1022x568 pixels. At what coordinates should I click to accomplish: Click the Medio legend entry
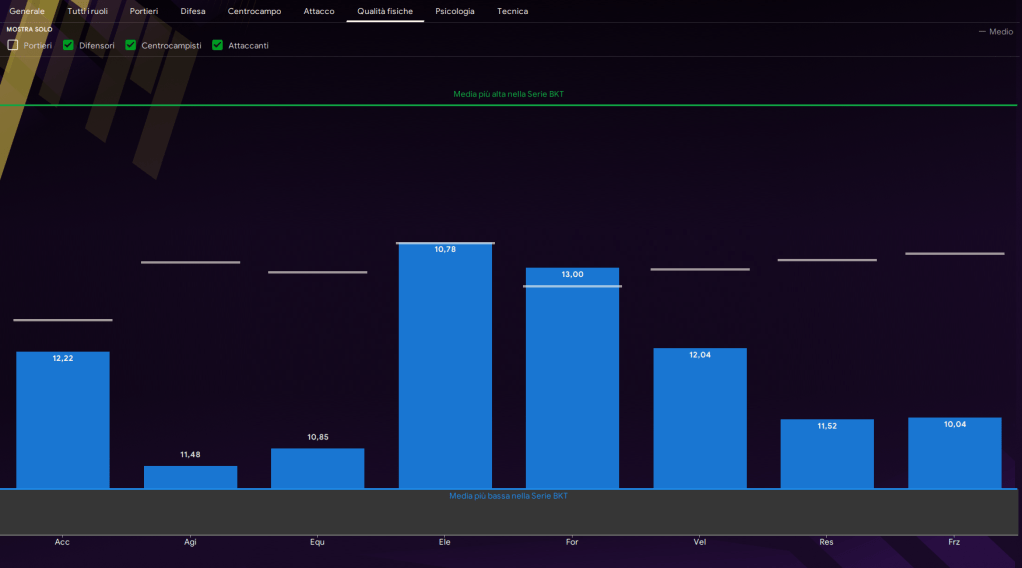[x=996, y=32]
